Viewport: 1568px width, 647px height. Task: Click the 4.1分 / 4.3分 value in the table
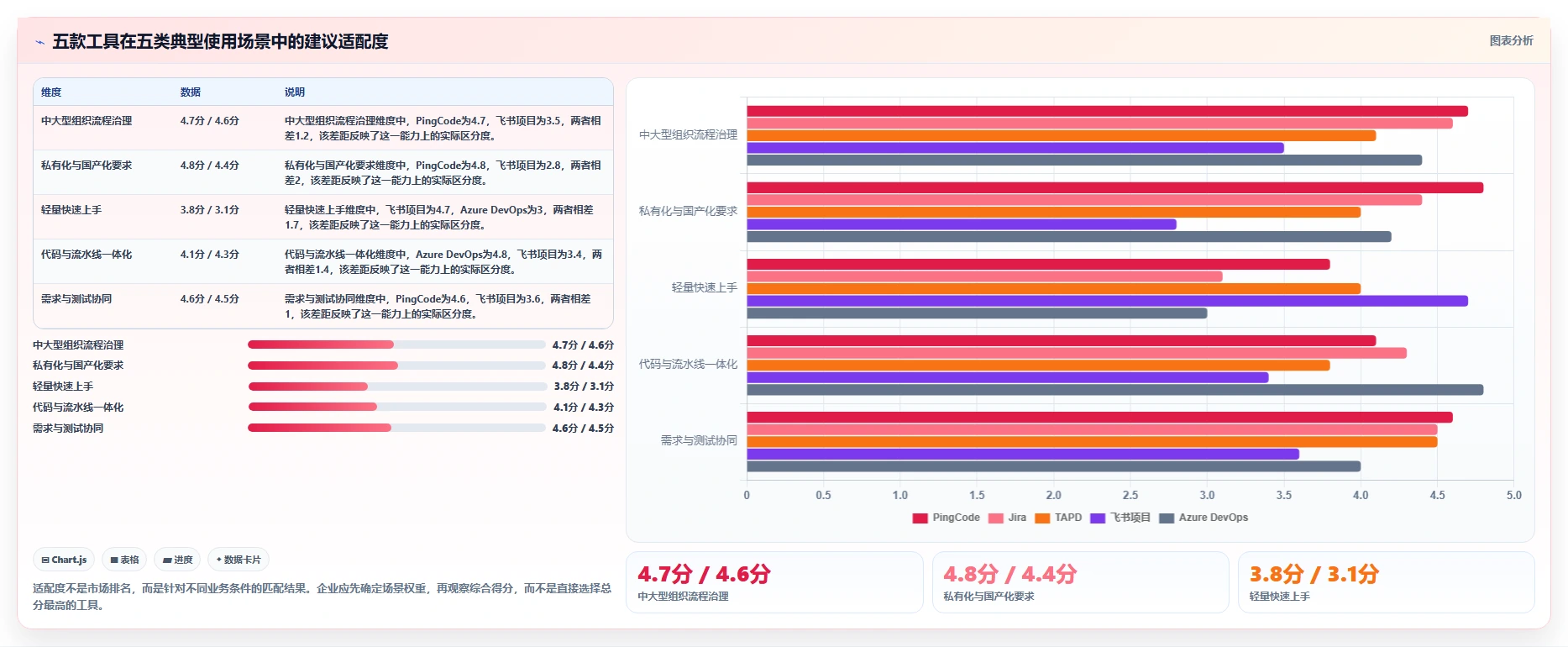(210, 255)
